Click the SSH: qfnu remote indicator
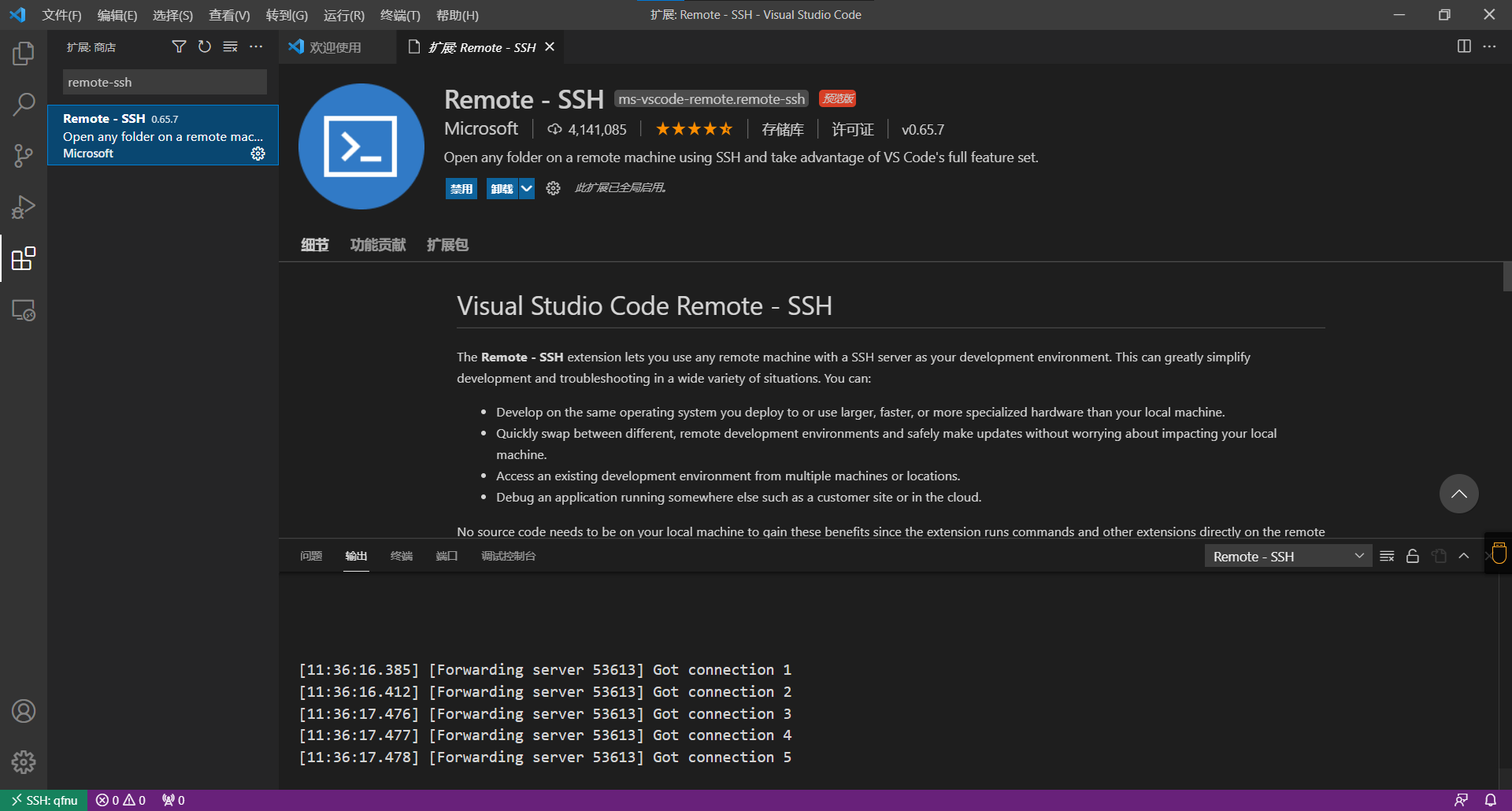 [44, 800]
